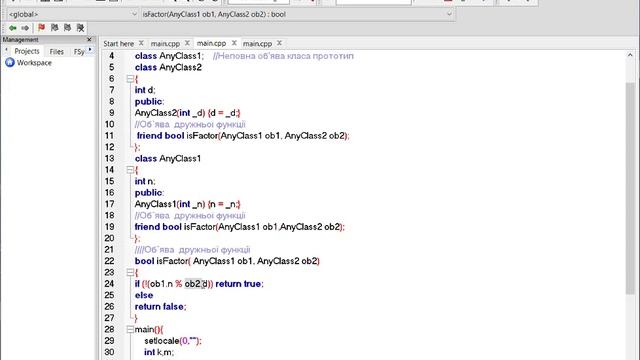Click 'int d;' on line 7
The height and width of the screenshot is (360, 640).
coord(145,90)
